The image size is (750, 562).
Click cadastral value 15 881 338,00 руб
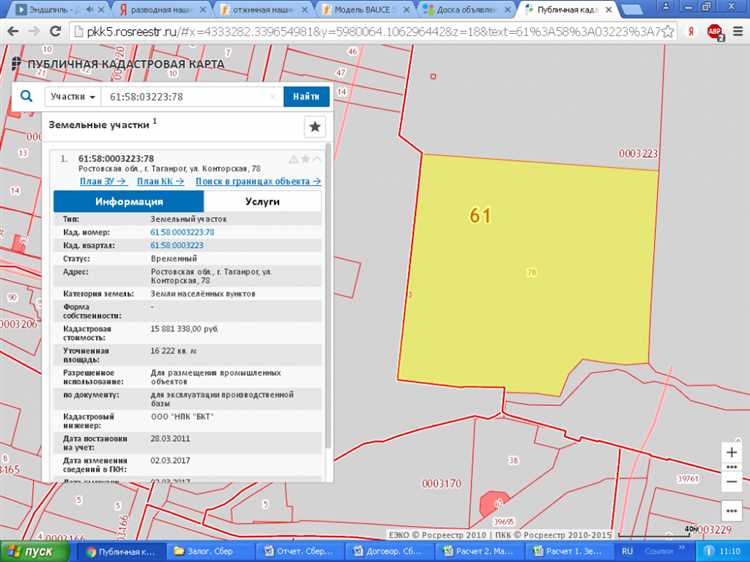[184, 329]
